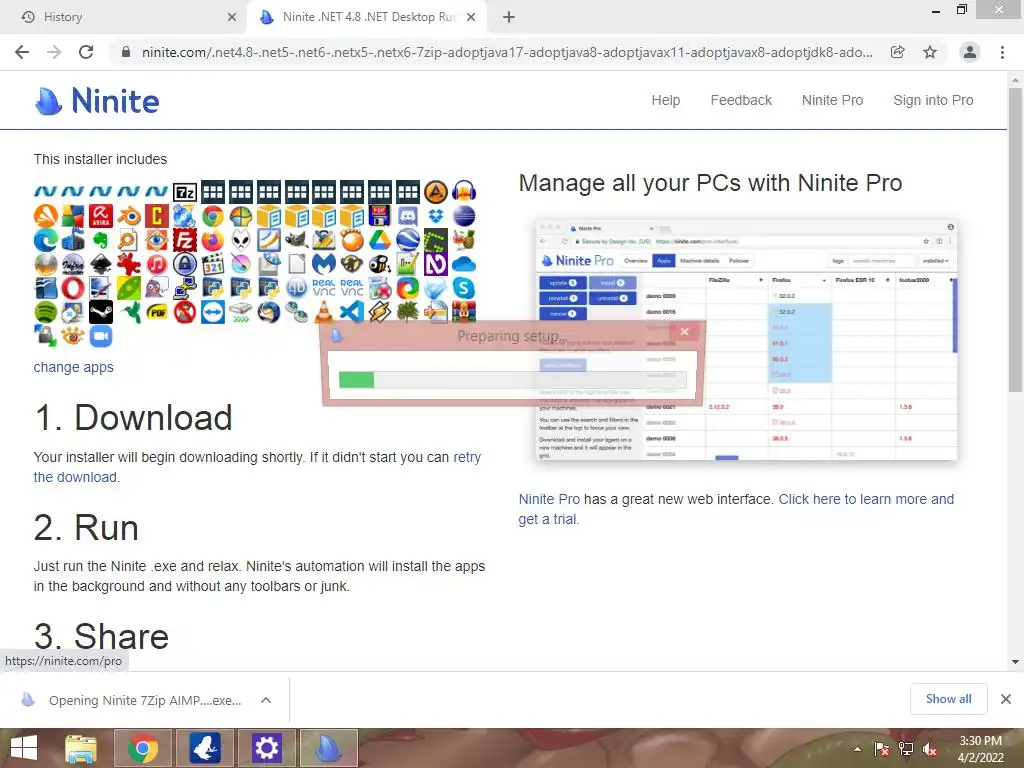Close the Preparing setup dialog
Viewport: 1024px width, 768px height.
tap(684, 332)
